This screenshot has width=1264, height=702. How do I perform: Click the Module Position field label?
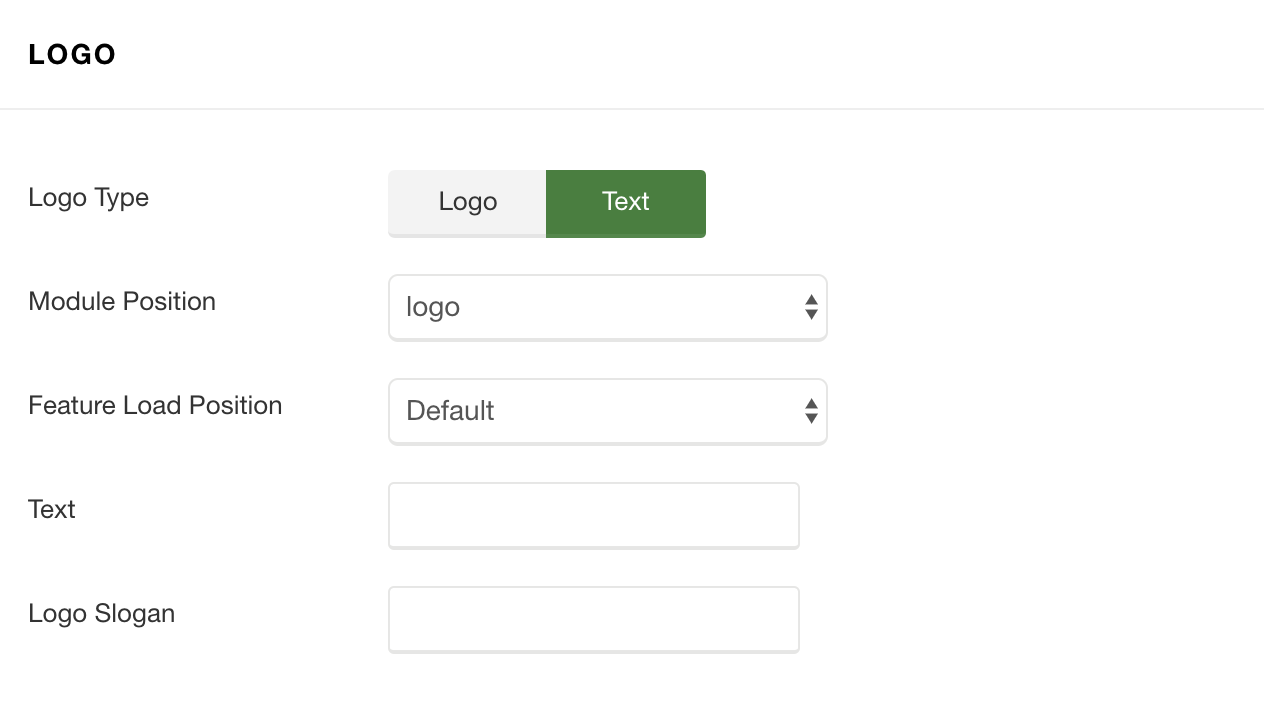122,301
